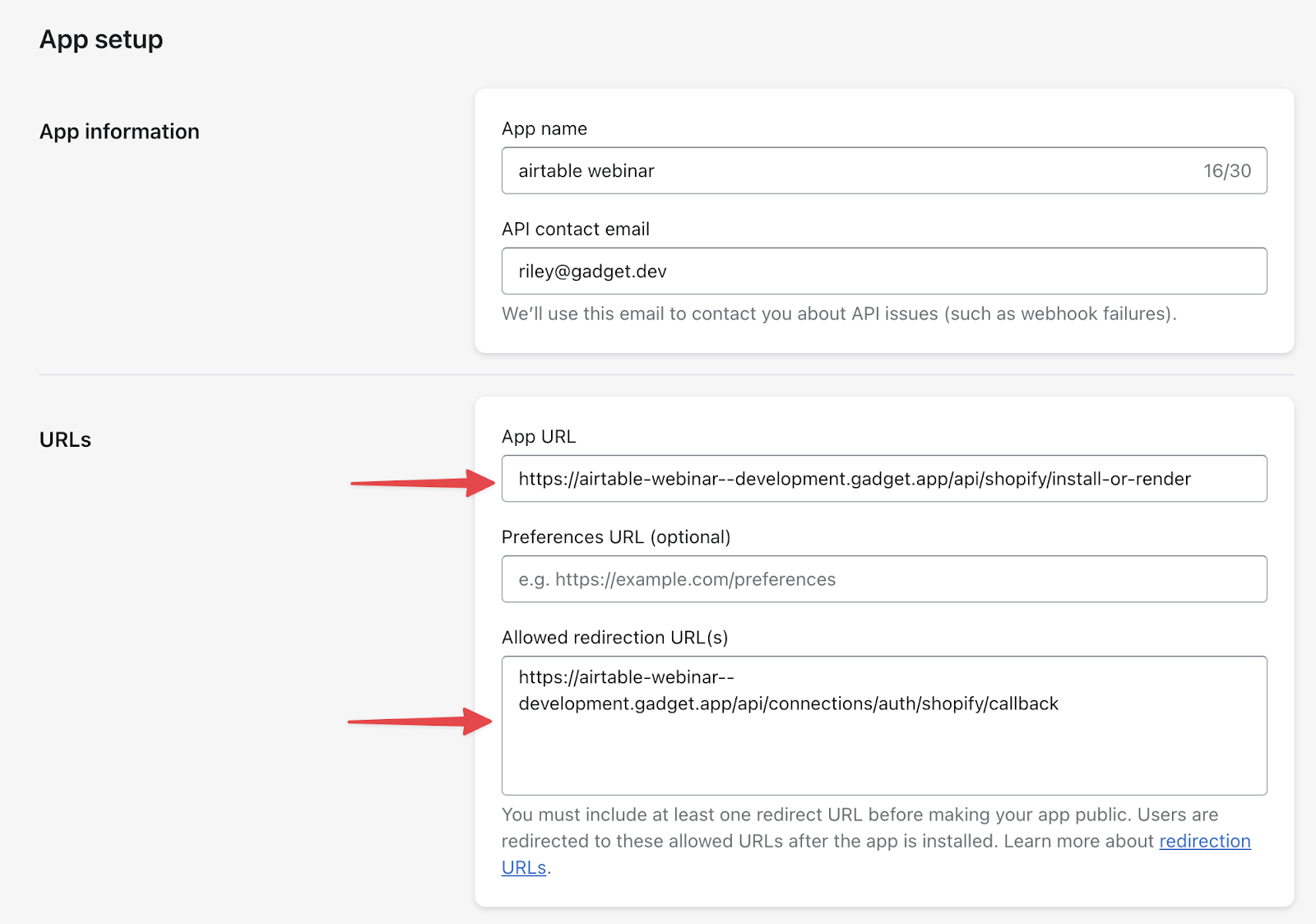Click the App information section title
1316x924 pixels.
119,132
